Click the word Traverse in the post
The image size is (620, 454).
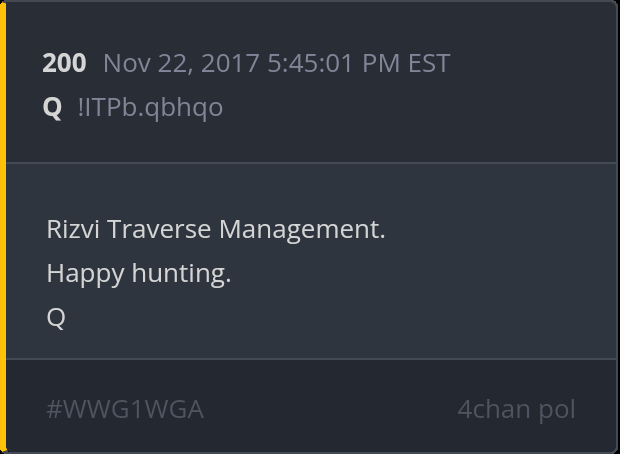[x=159, y=230]
